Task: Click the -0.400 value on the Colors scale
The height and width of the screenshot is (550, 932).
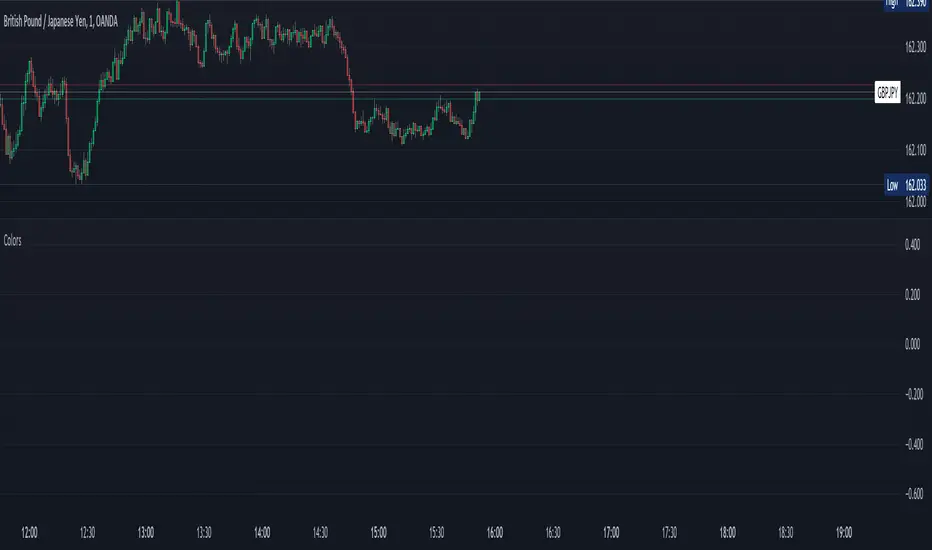Action: point(911,444)
